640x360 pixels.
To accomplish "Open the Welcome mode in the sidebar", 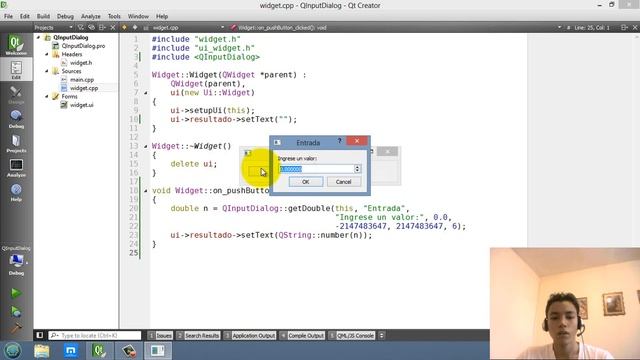I will (16, 44).
